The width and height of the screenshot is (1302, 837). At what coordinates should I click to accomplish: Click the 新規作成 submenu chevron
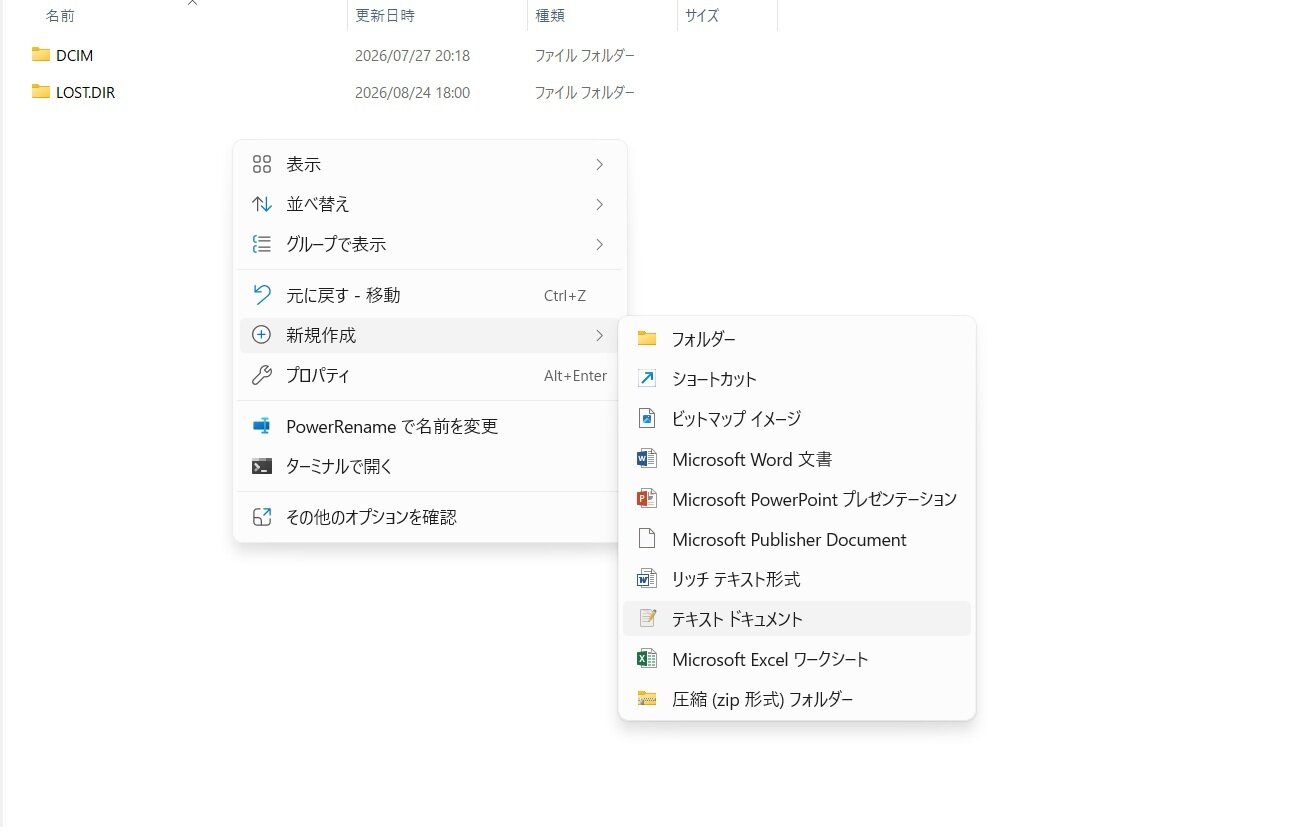pos(599,335)
